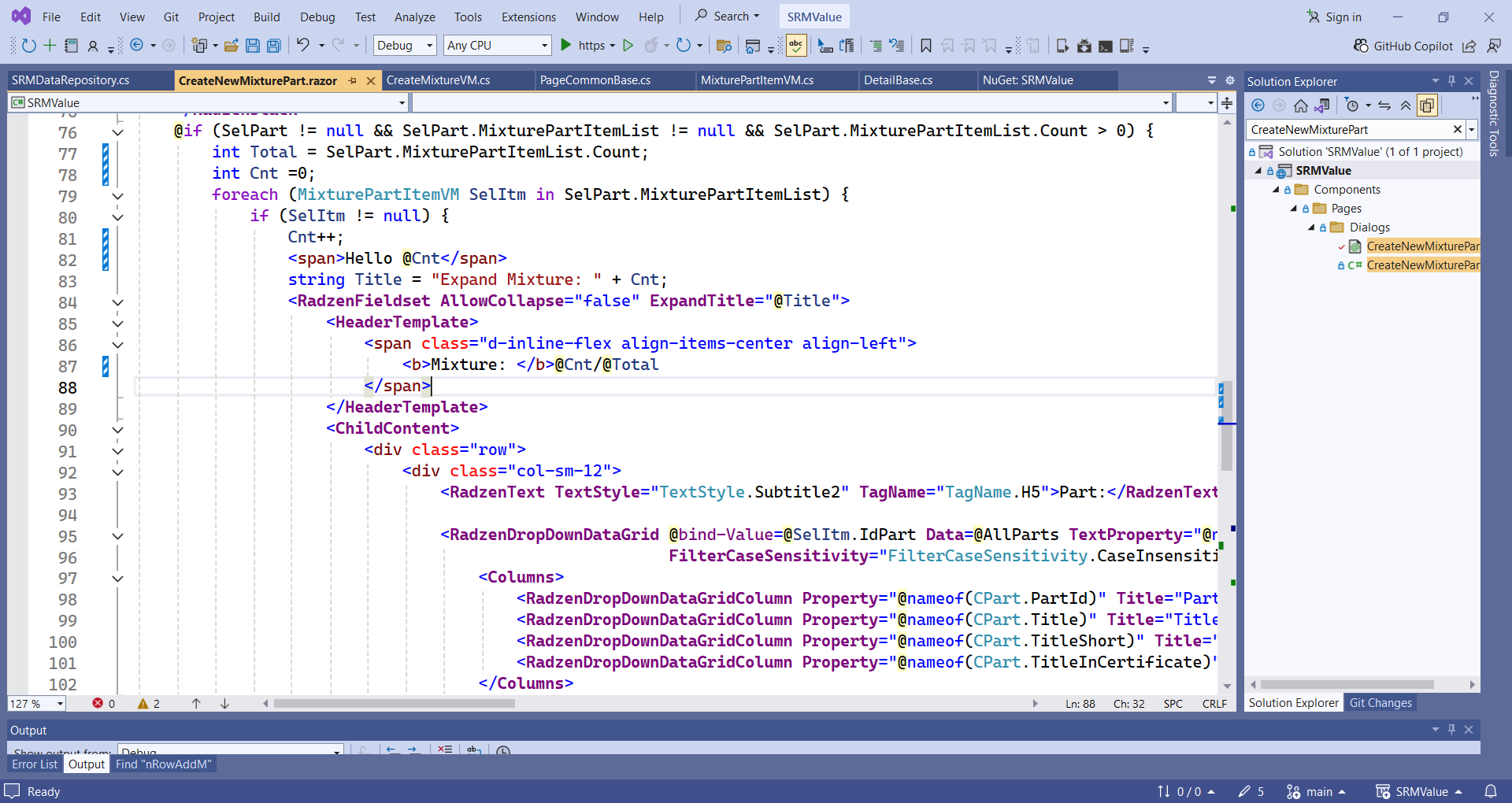The height and width of the screenshot is (803, 1512).
Task: Click the increase indent icon
Action: tap(876, 46)
